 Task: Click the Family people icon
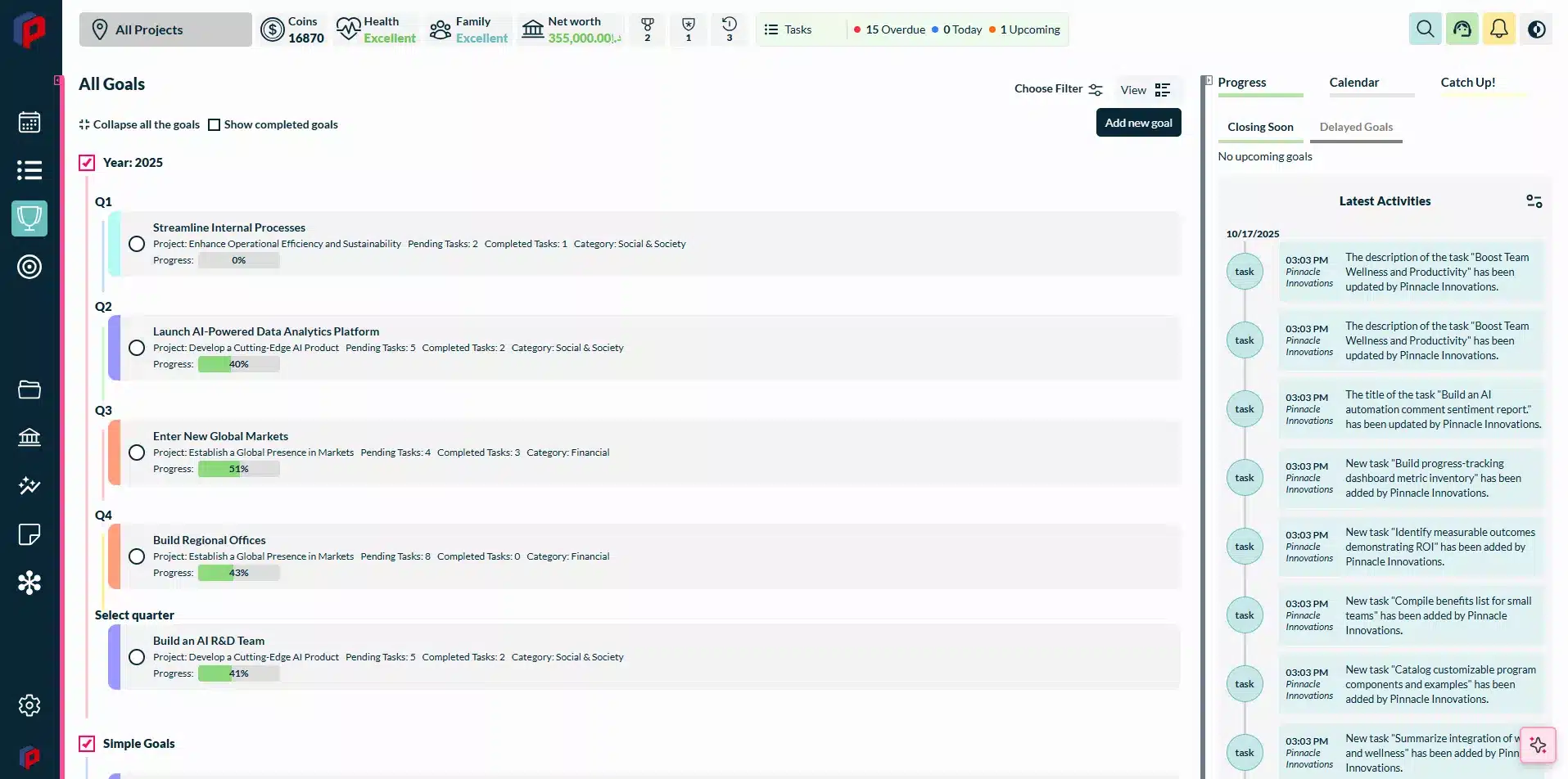[x=441, y=30]
